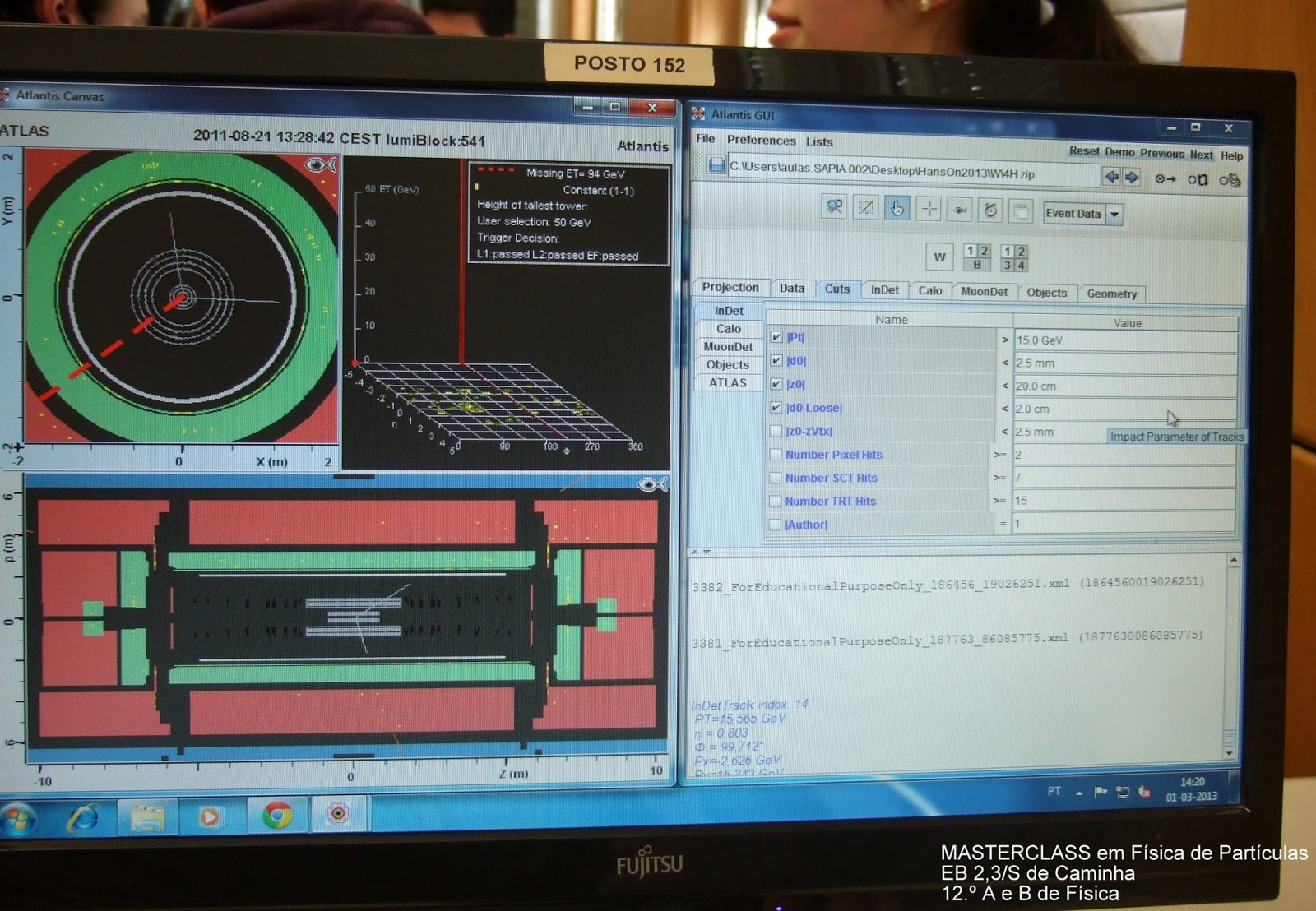
Task: Click the circle-with-loop event navigation icon
Action: (1198, 179)
